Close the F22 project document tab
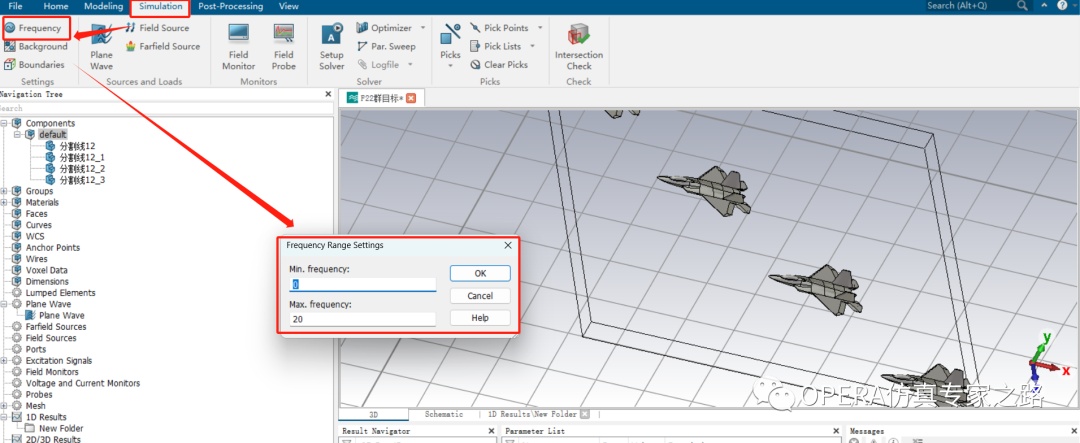 point(411,98)
